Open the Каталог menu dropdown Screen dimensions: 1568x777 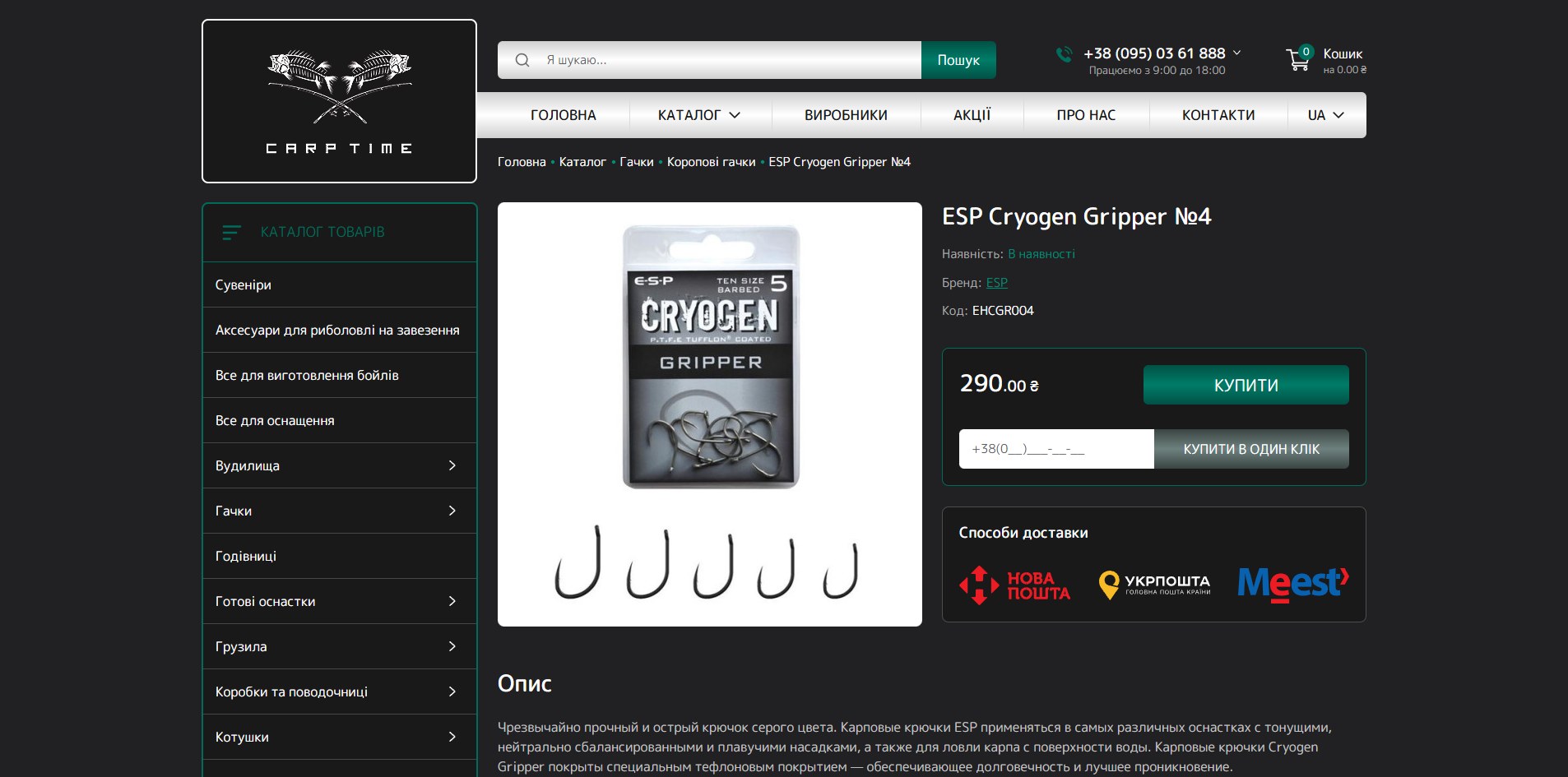[x=699, y=115]
